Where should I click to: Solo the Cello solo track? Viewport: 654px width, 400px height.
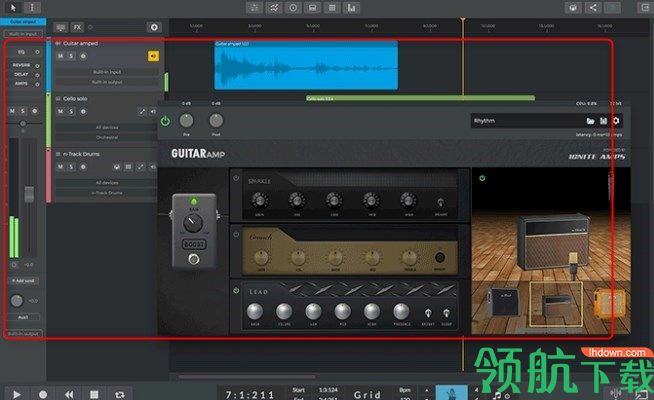point(71,111)
